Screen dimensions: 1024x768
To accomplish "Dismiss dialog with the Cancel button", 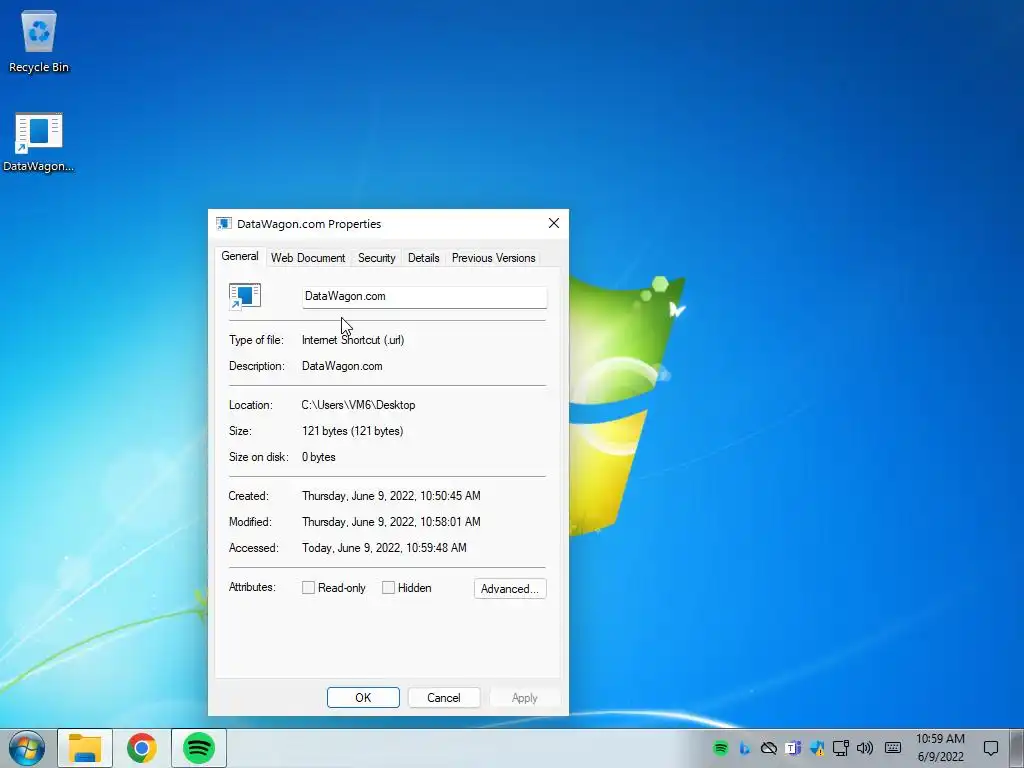I will (444, 697).
